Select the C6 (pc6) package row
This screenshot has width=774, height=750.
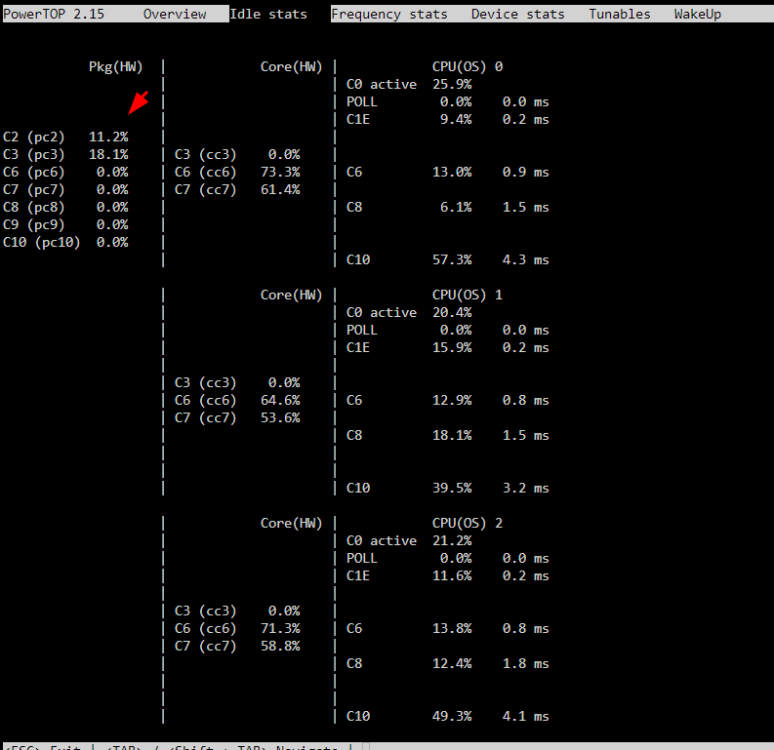[66, 172]
